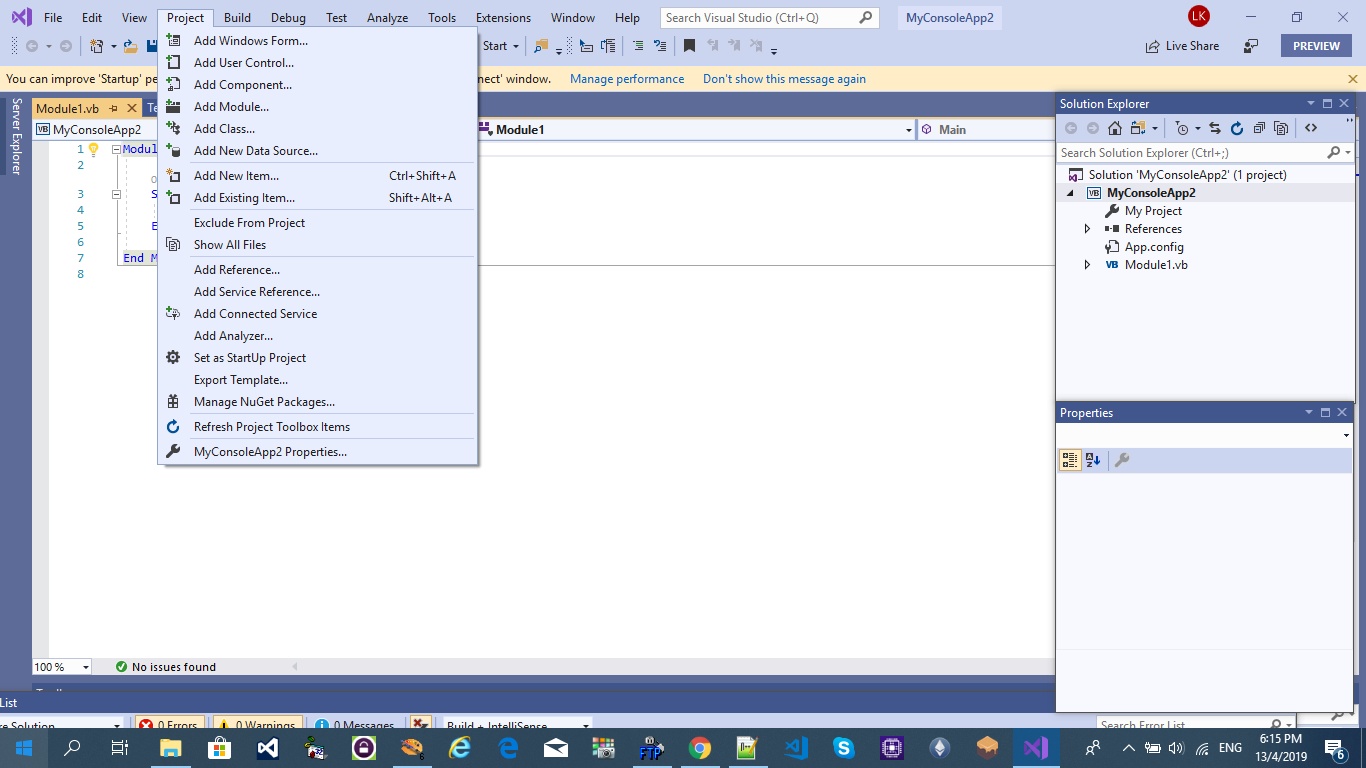Click Don't show this message again

784,79
